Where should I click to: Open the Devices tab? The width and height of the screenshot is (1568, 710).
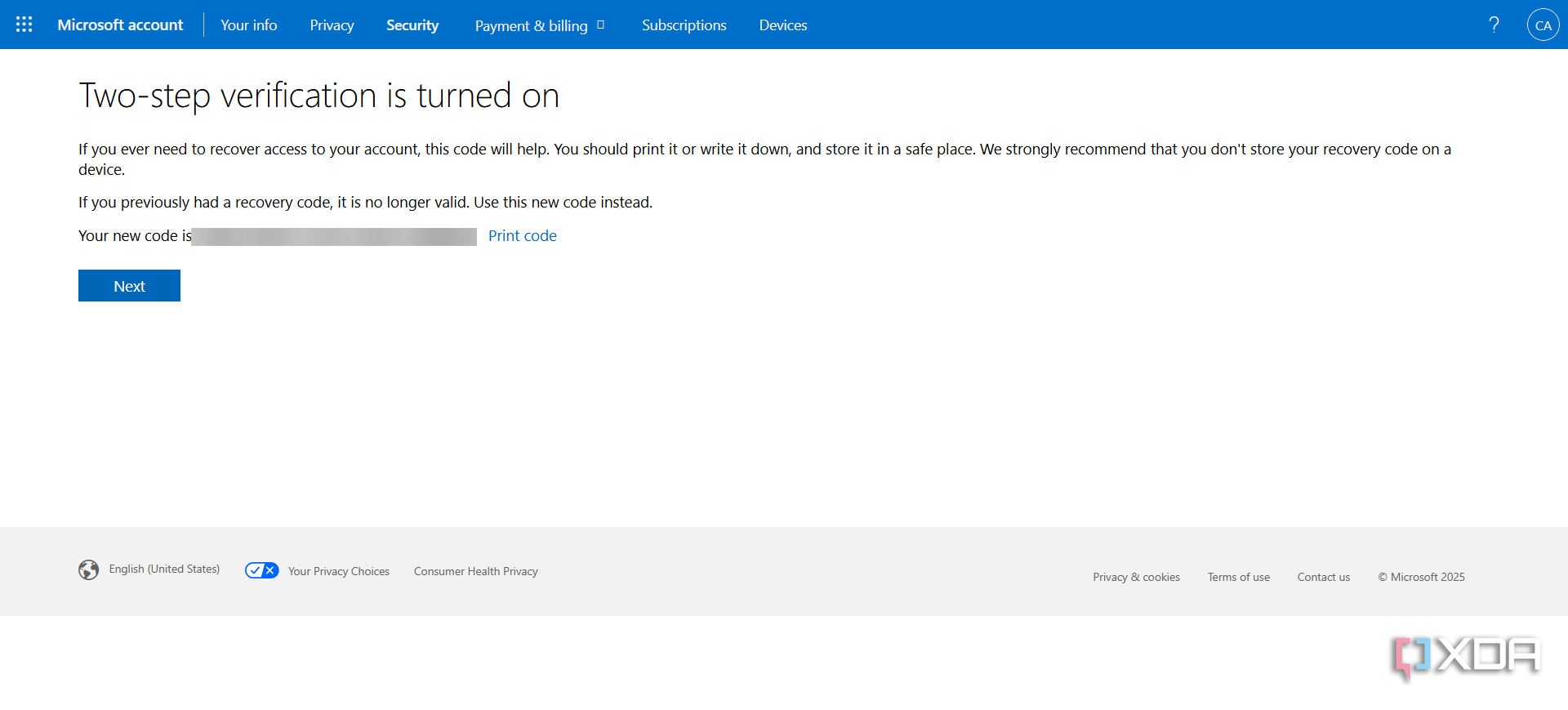[783, 25]
